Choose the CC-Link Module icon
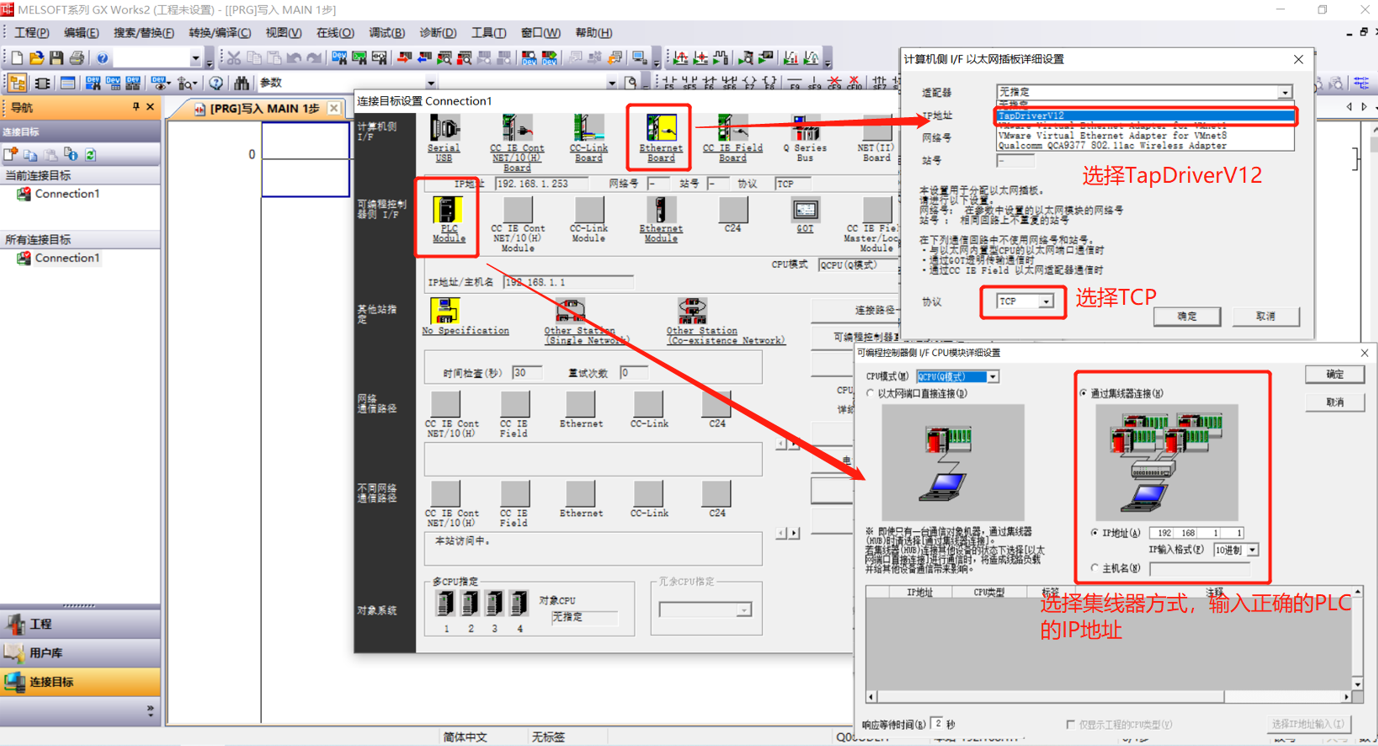Image resolution: width=1378 pixels, height=746 pixels. tap(589, 210)
